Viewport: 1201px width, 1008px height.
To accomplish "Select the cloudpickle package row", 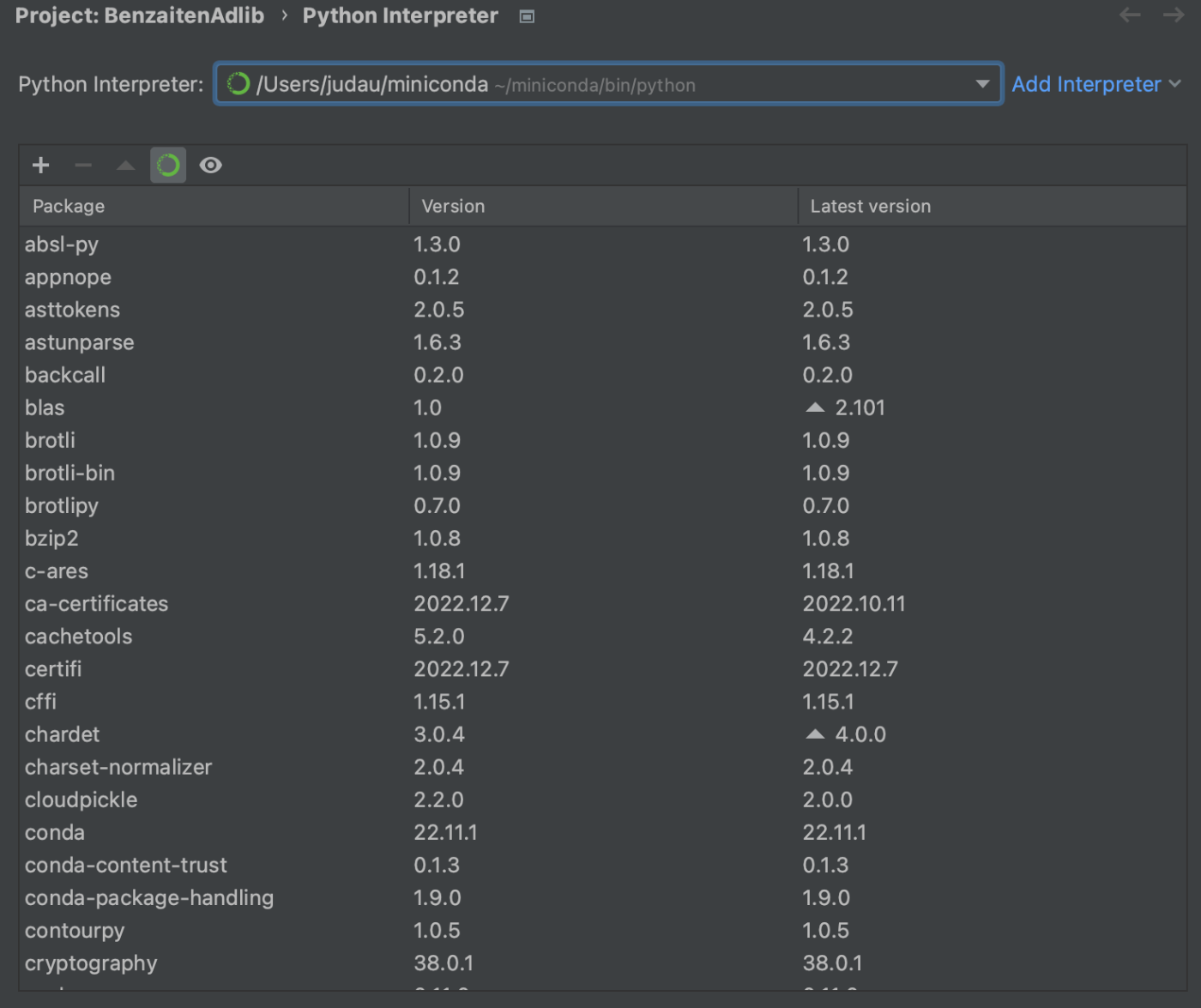I will click(603, 800).
